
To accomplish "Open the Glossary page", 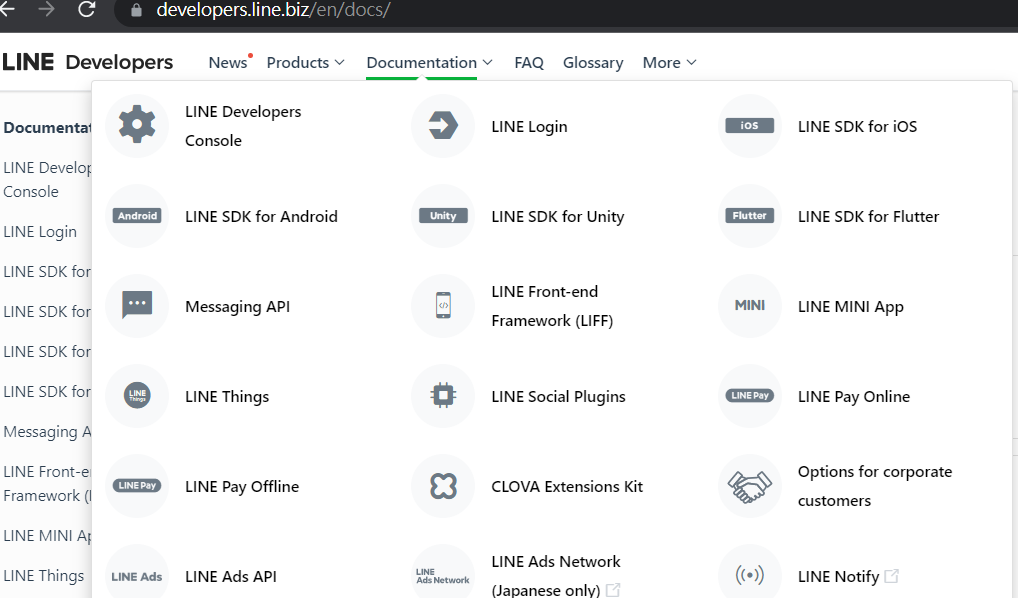I will 593,62.
